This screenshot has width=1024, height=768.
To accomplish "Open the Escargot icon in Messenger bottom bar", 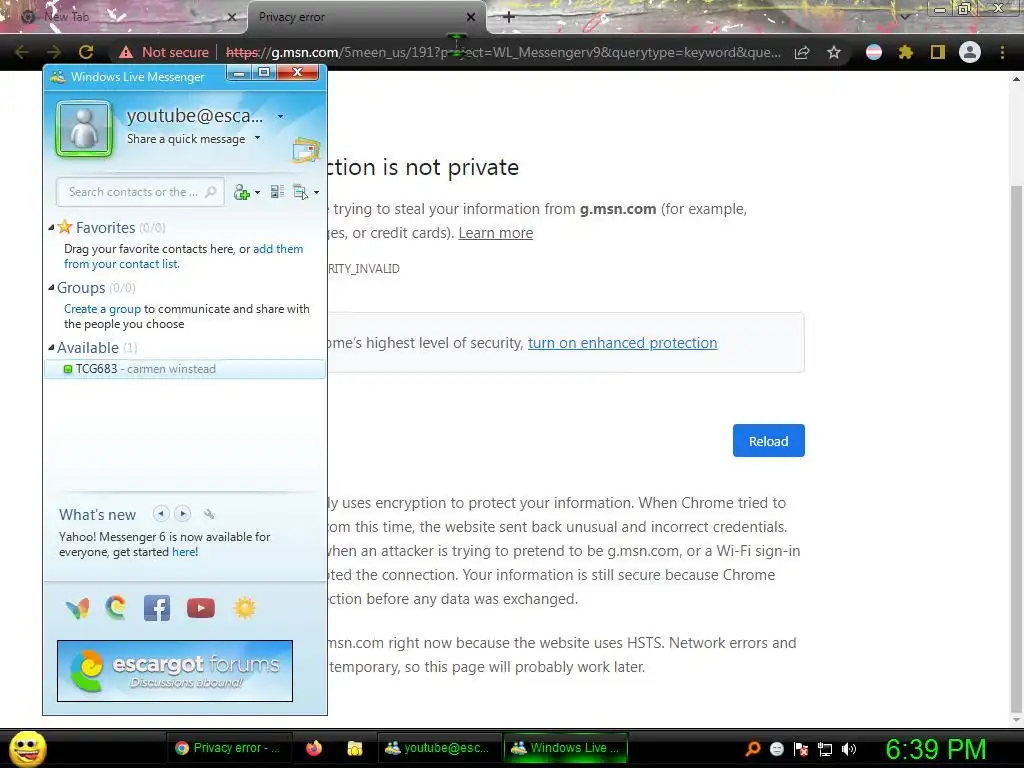I will click(116, 607).
